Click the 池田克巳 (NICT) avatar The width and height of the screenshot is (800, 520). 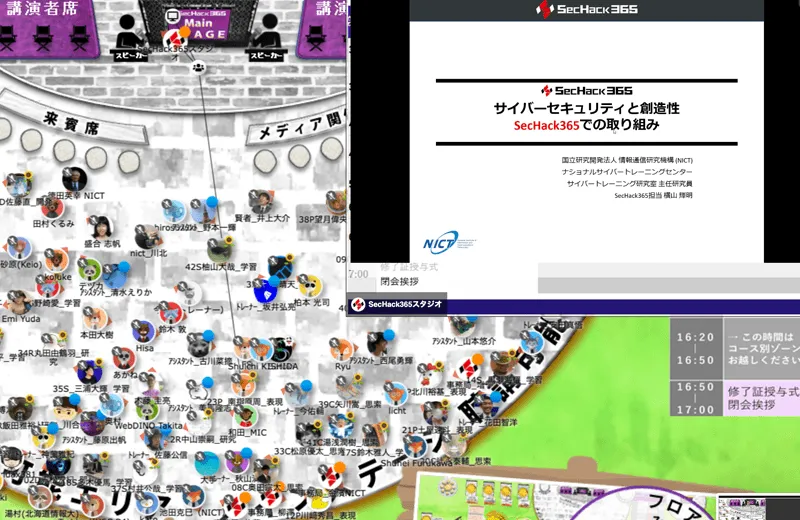click(193, 496)
